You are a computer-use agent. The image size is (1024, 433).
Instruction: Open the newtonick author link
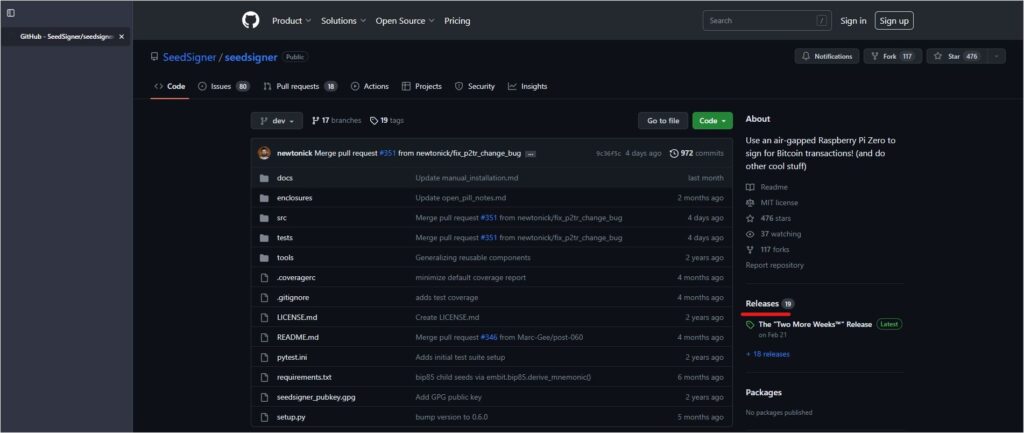[x=295, y=153]
